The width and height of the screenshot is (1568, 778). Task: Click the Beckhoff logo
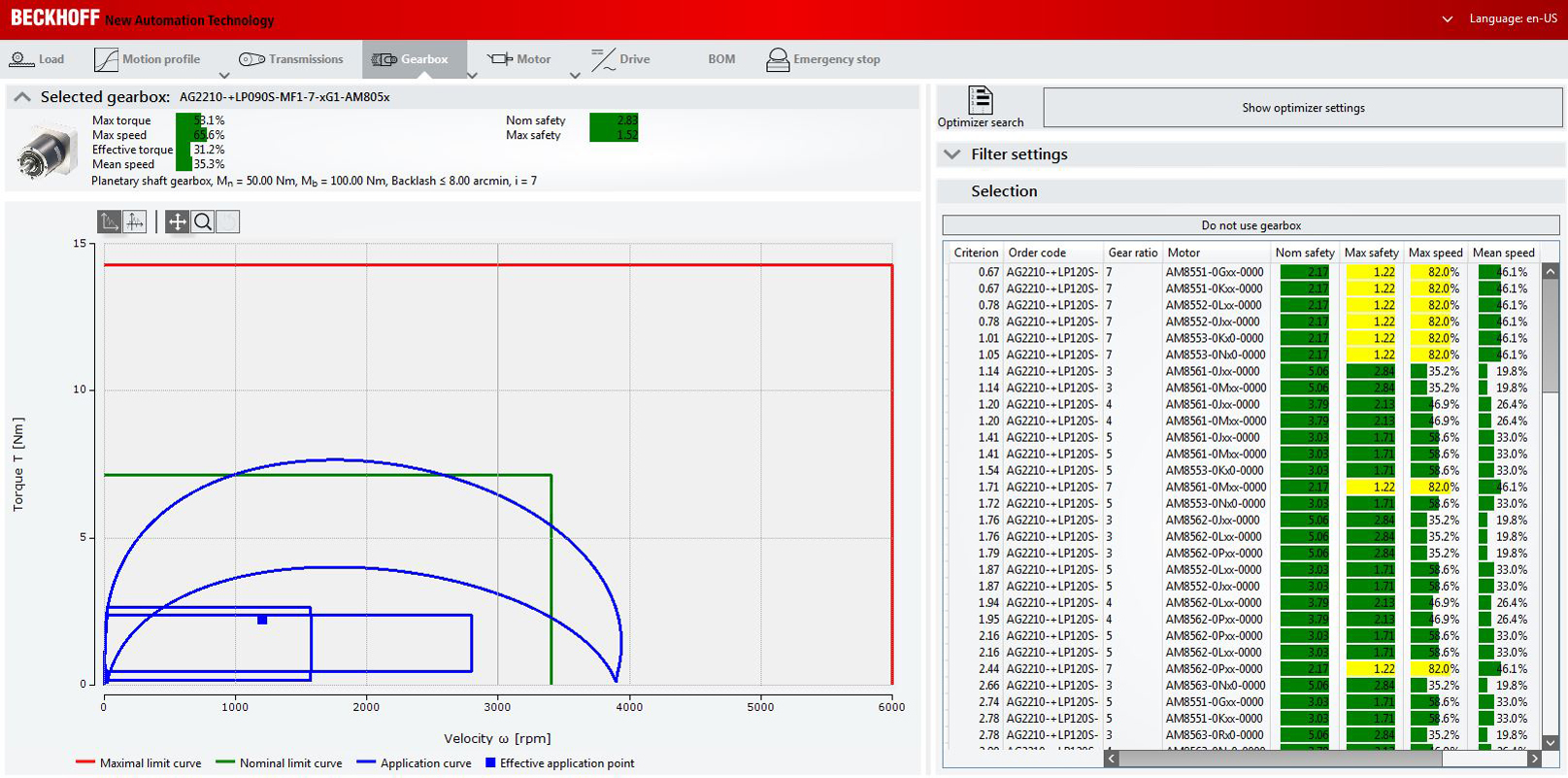[54, 17]
